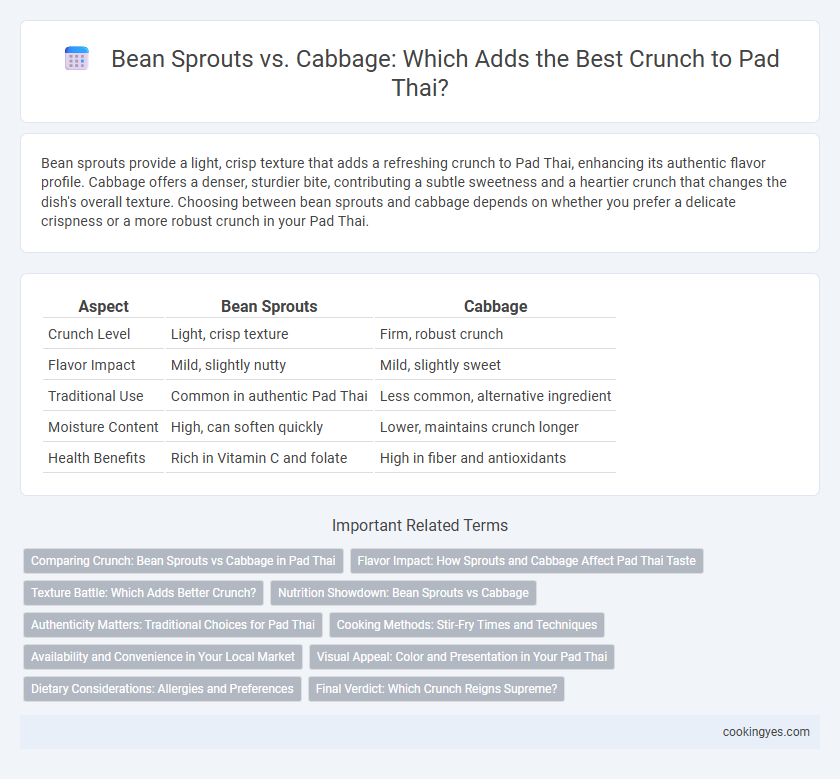Click the 'Important Related Terms' heading

click(x=420, y=525)
